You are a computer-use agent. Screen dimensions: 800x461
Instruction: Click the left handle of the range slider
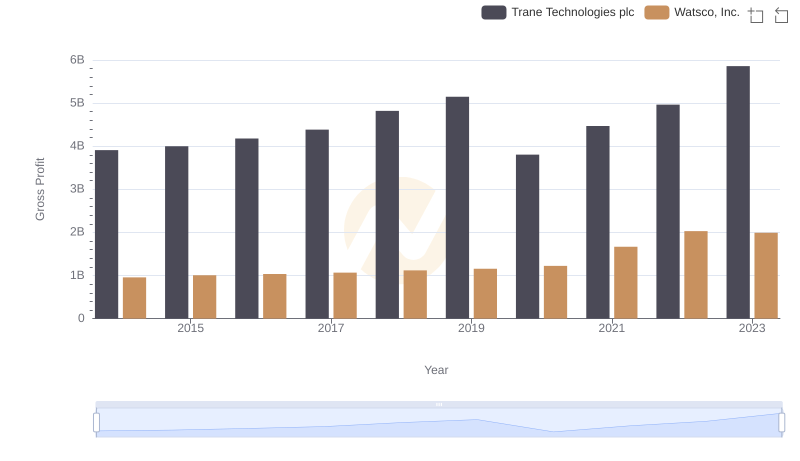[97, 423]
